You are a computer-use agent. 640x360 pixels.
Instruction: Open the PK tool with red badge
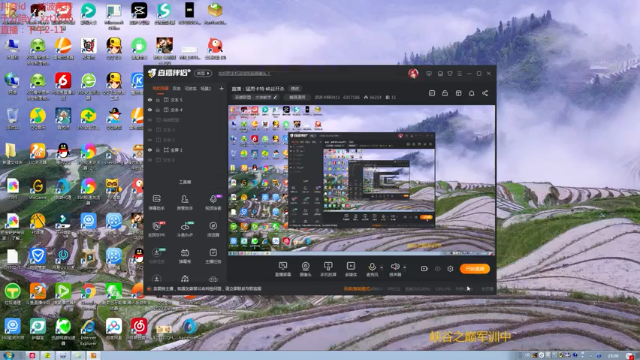(x=157, y=229)
